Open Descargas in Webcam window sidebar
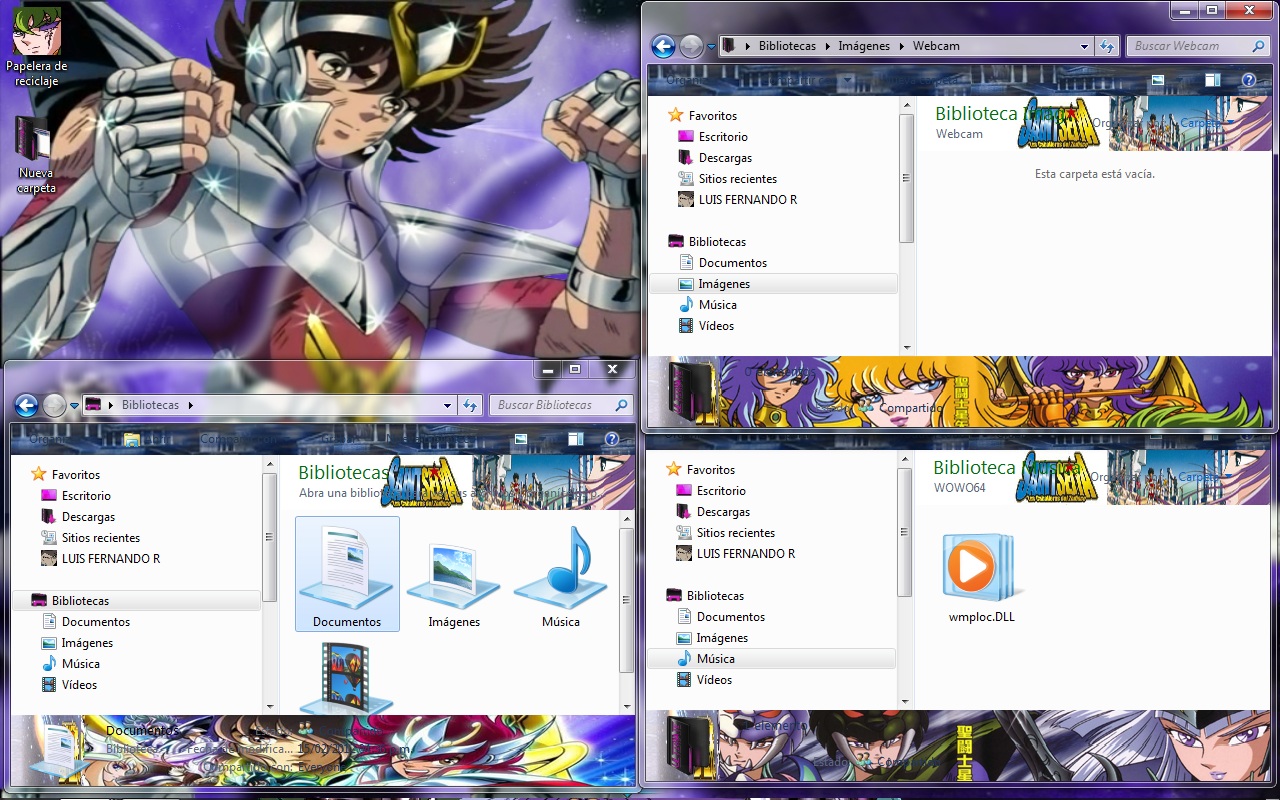The height and width of the screenshot is (800, 1280). tap(725, 158)
